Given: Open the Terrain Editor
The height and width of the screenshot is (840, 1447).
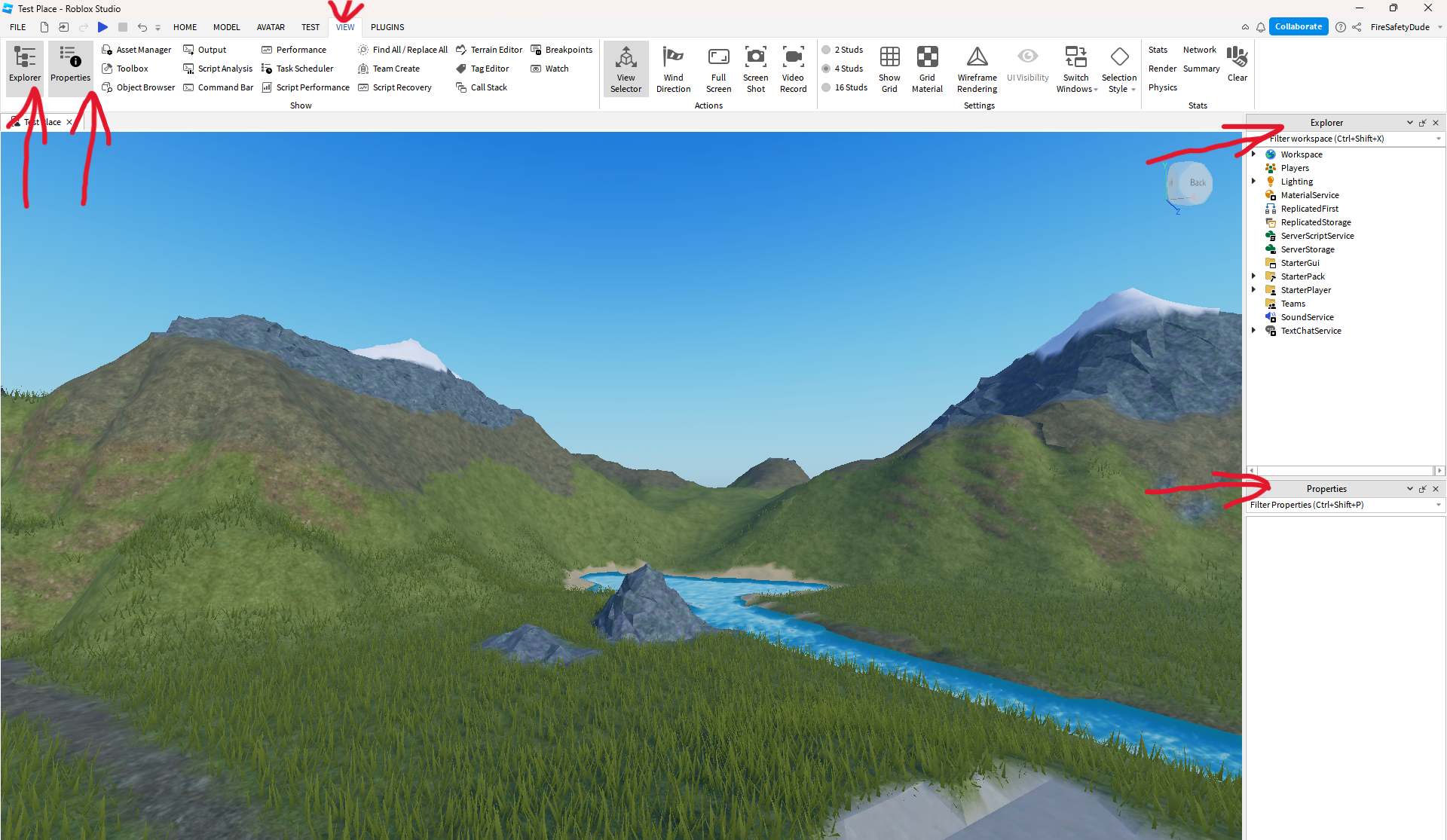Looking at the screenshot, I should click(489, 49).
